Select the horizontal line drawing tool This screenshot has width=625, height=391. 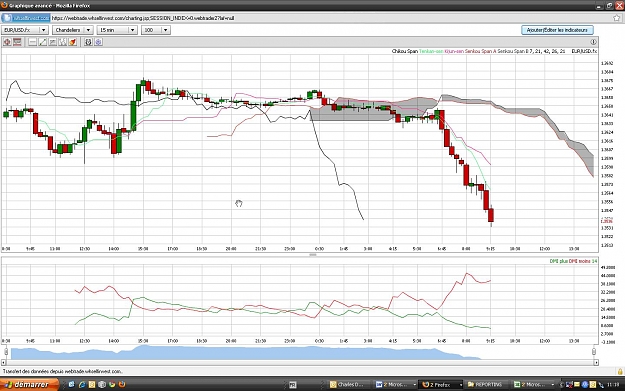[x=33, y=42]
